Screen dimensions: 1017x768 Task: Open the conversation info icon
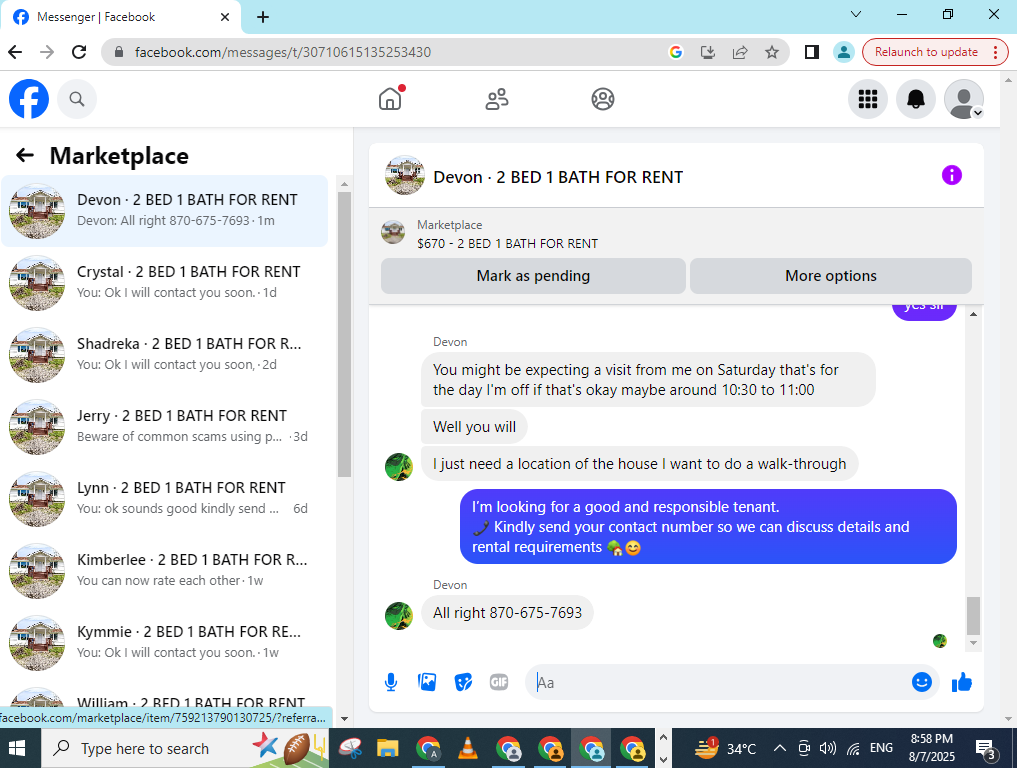(x=951, y=175)
